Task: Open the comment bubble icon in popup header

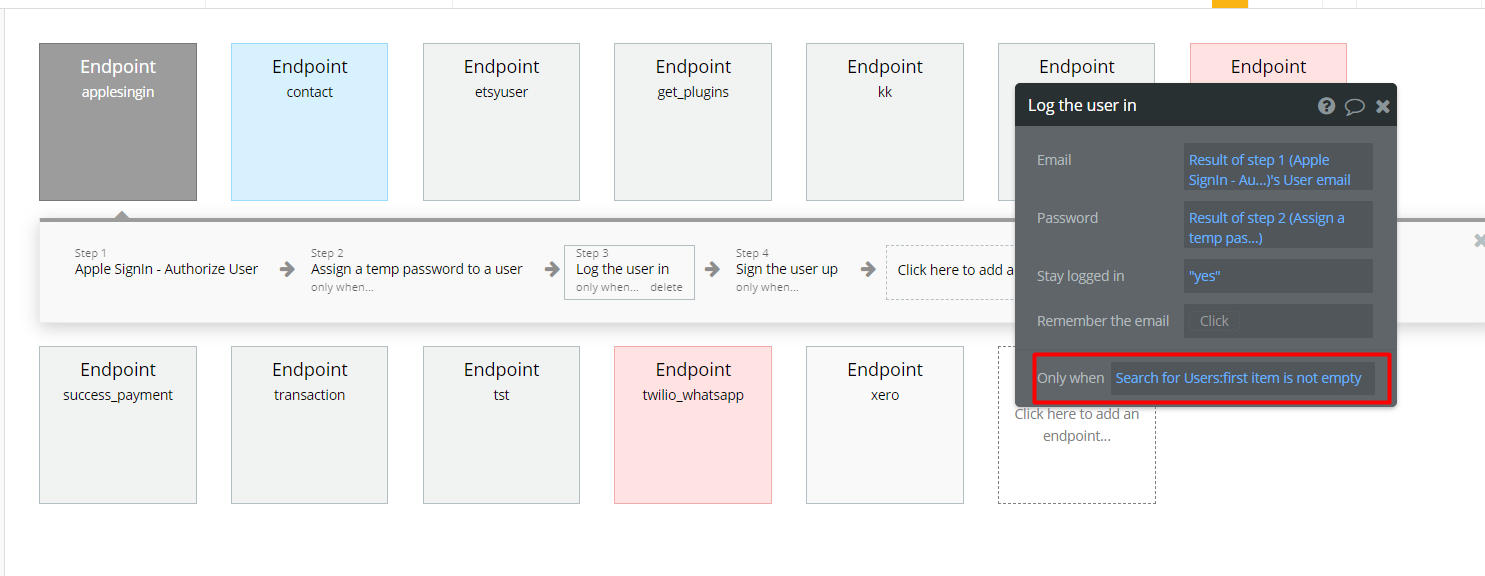Action: [x=1354, y=106]
